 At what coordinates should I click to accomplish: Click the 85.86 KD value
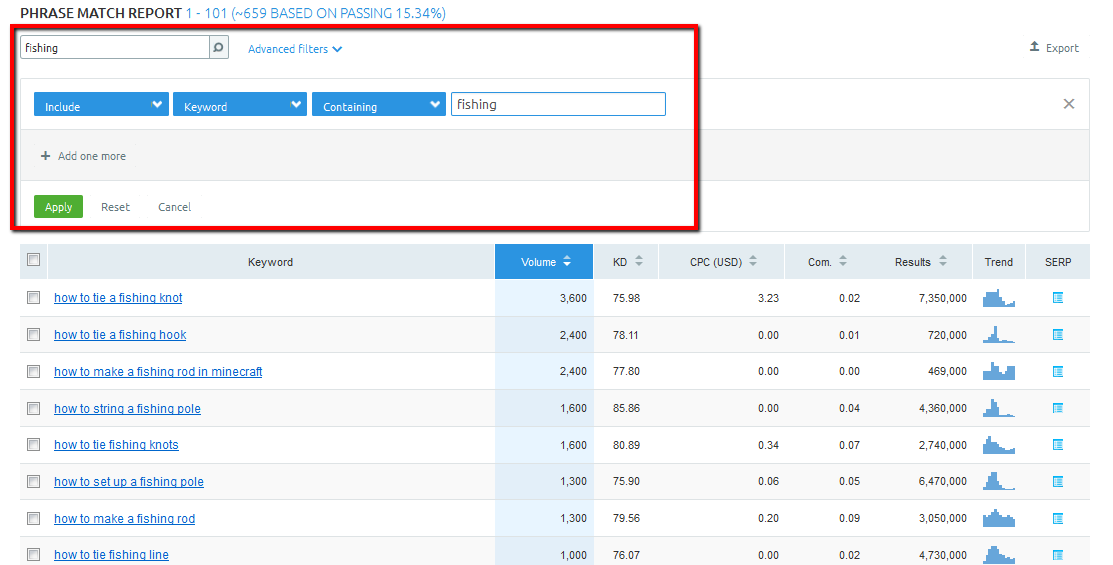pyautogui.click(x=626, y=408)
